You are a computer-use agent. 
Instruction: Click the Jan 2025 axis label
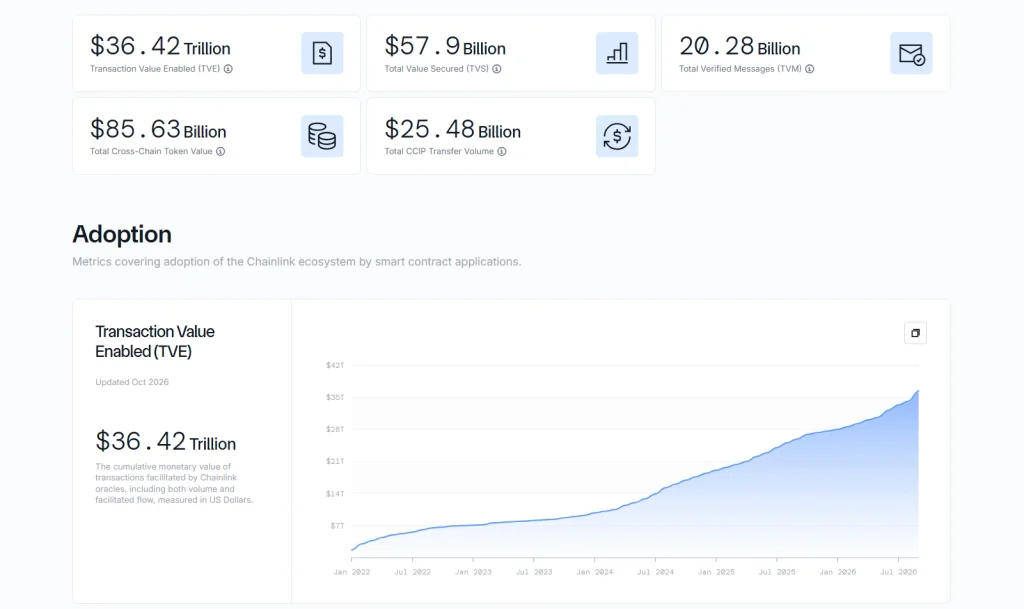coord(716,572)
